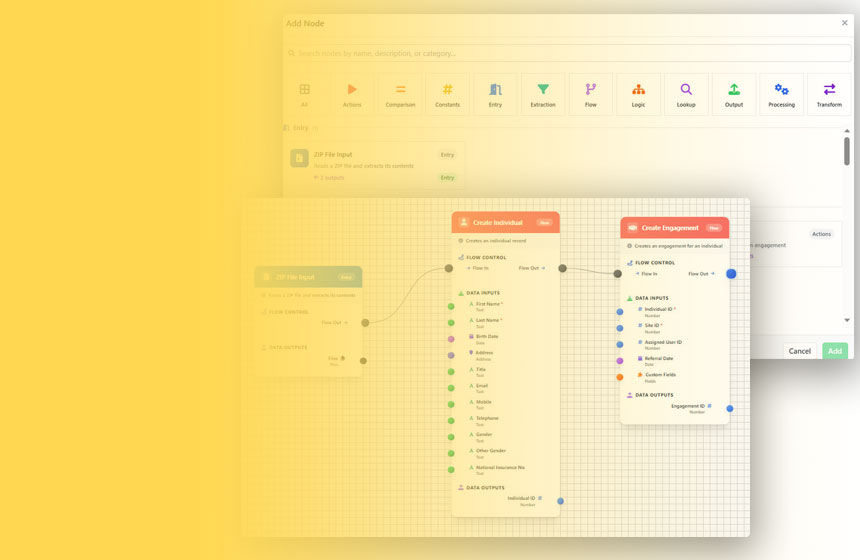Screen dimensions: 860x560
Task: Filter nodes by Extraction category
Action: click(x=543, y=94)
